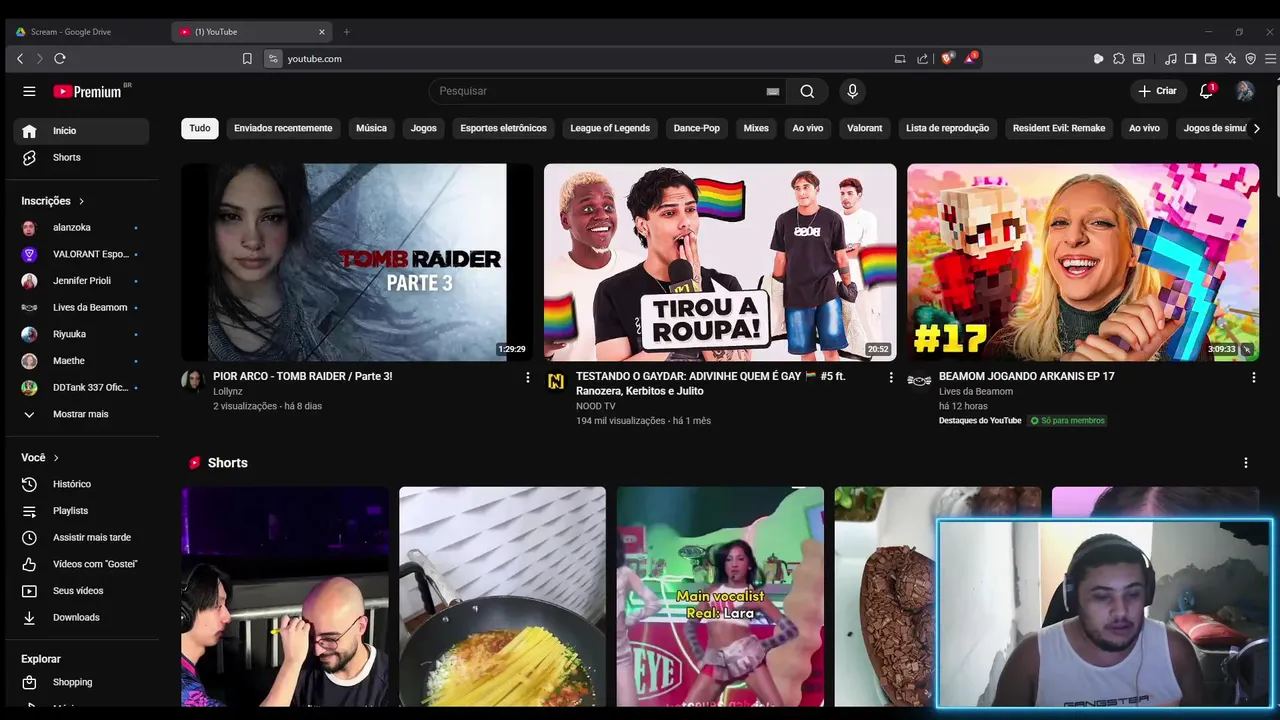Open the on-screen keyboard in search box
The image size is (1280, 720).
point(772,91)
